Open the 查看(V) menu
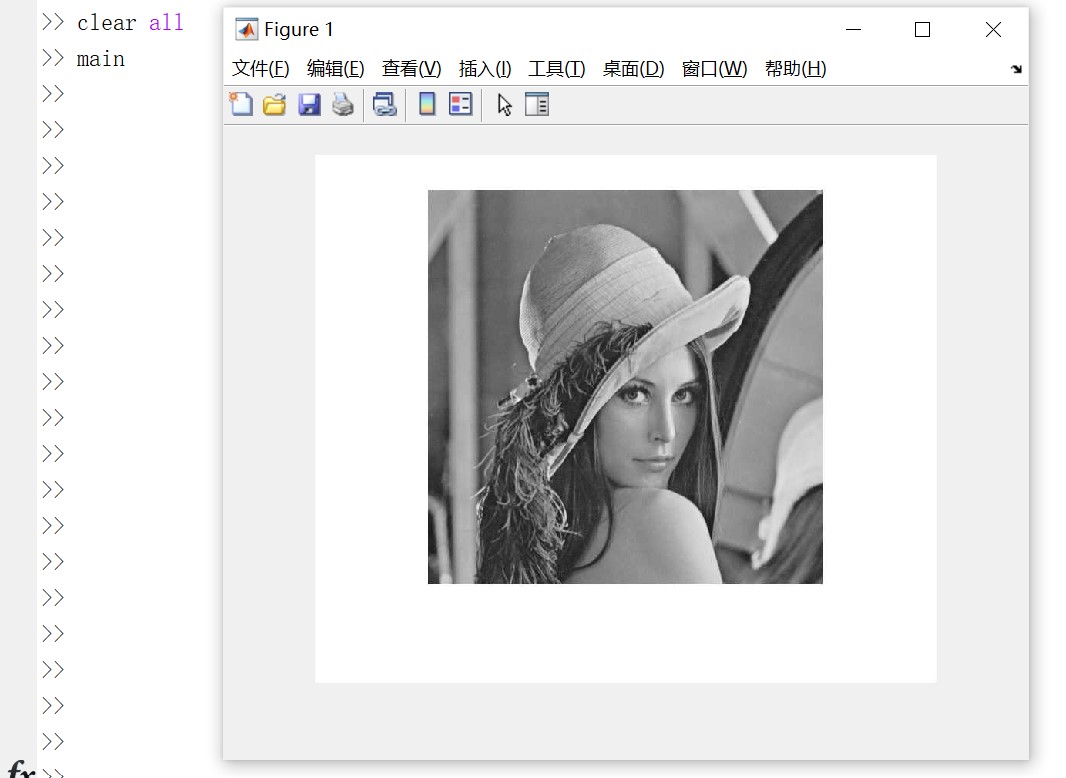 [411, 69]
